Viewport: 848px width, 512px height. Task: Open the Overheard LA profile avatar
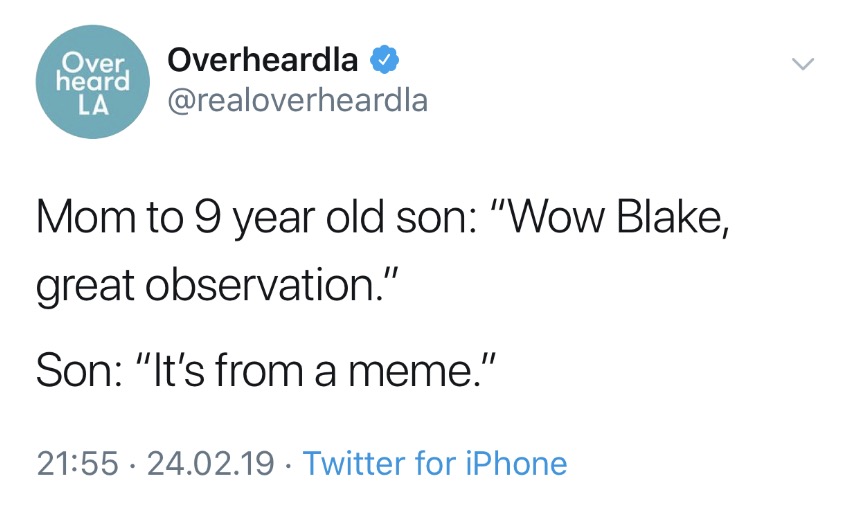click(92, 82)
